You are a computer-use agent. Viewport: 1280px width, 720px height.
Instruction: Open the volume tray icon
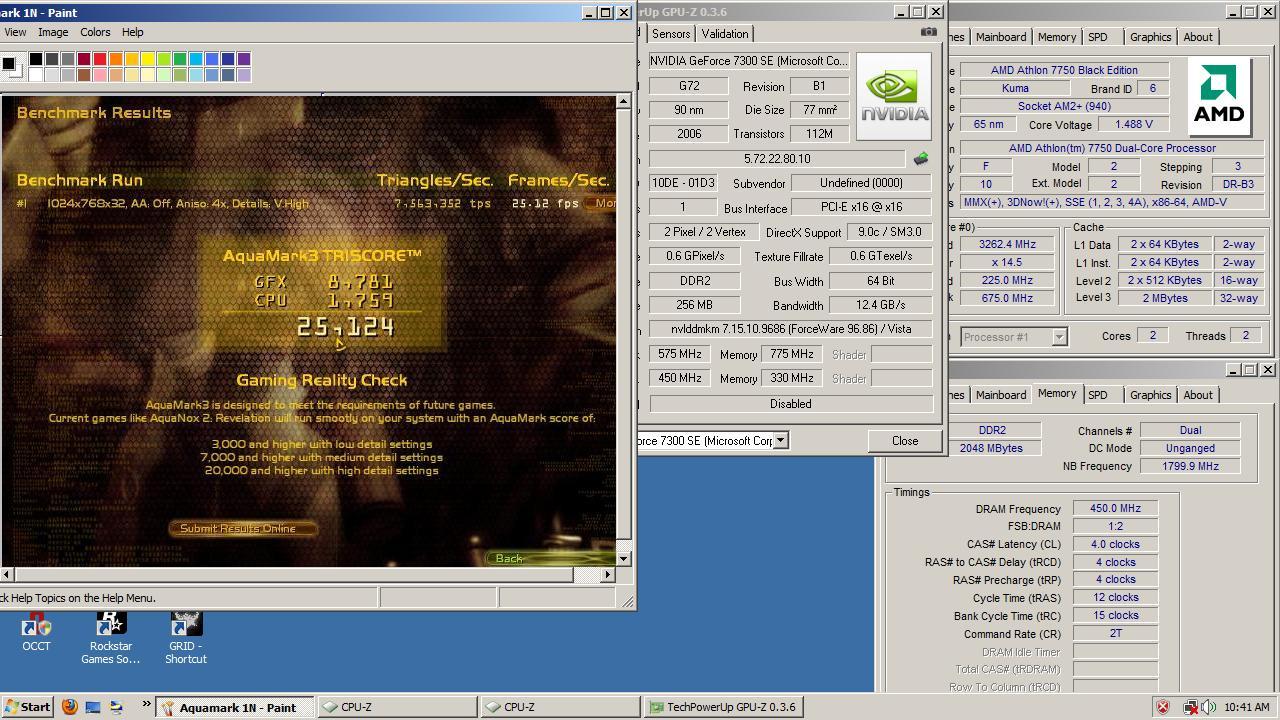point(1209,707)
